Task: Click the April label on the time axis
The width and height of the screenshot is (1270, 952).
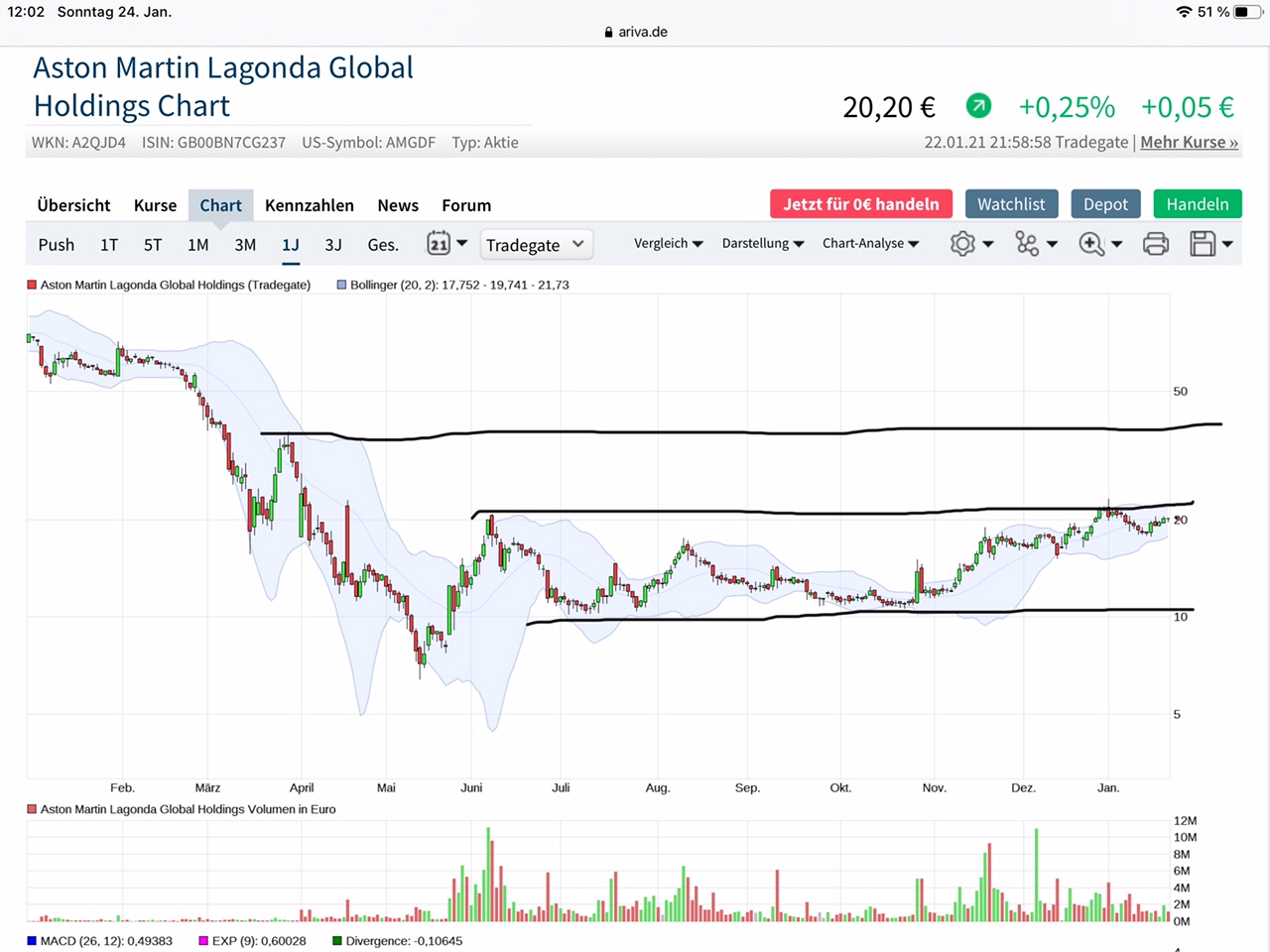Action: [302, 787]
